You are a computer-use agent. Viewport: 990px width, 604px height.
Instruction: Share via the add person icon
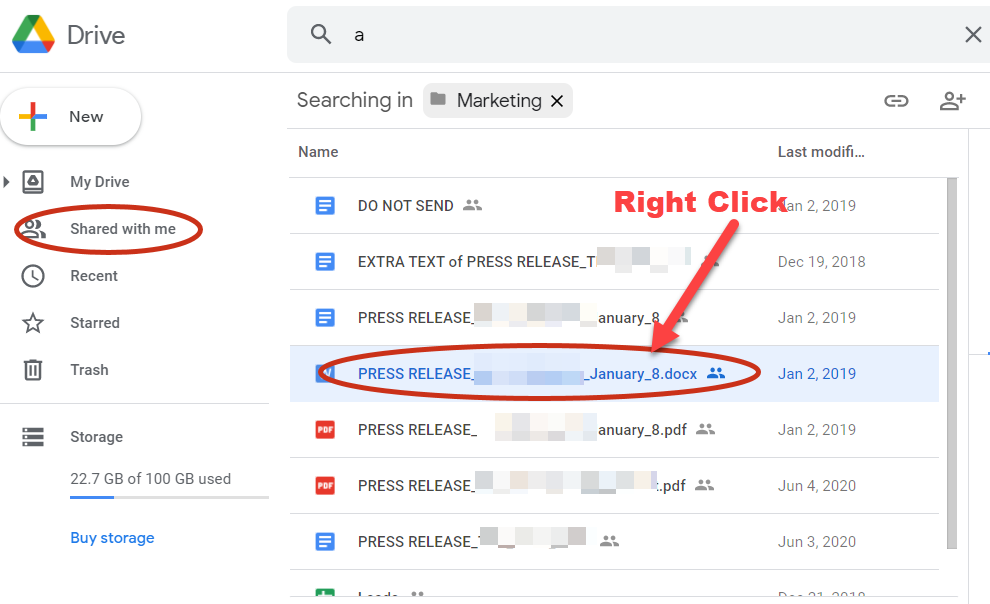pos(952,100)
